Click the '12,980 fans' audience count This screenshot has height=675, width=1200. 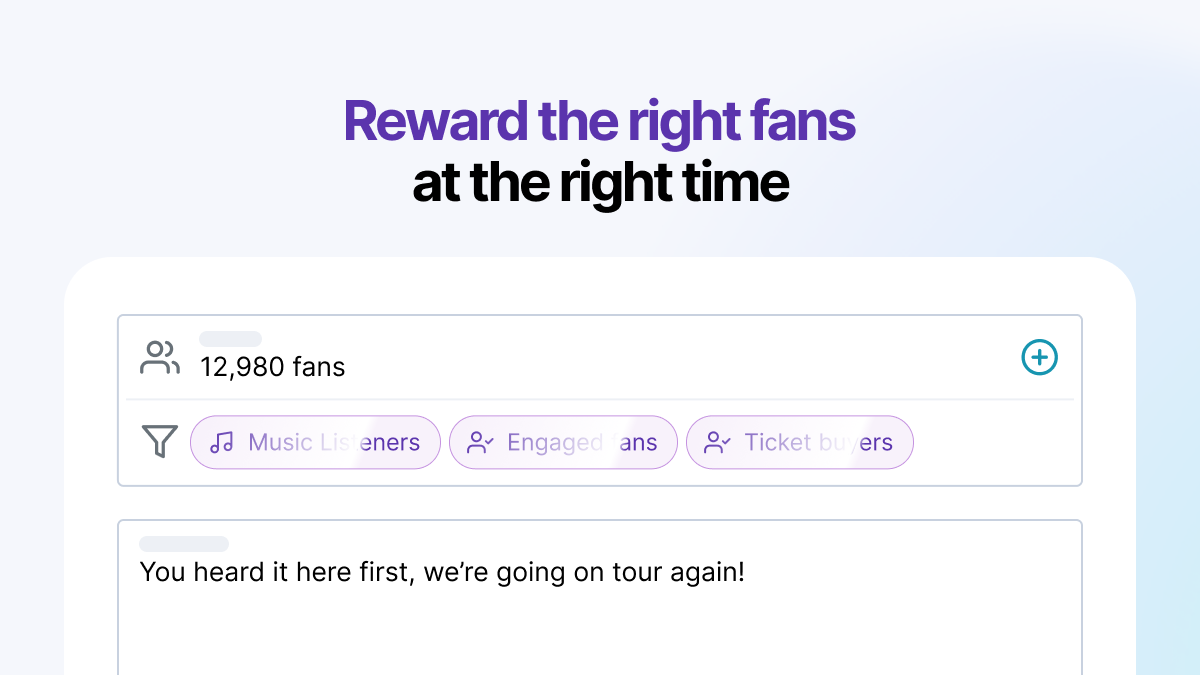pyautogui.click(x=273, y=367)
